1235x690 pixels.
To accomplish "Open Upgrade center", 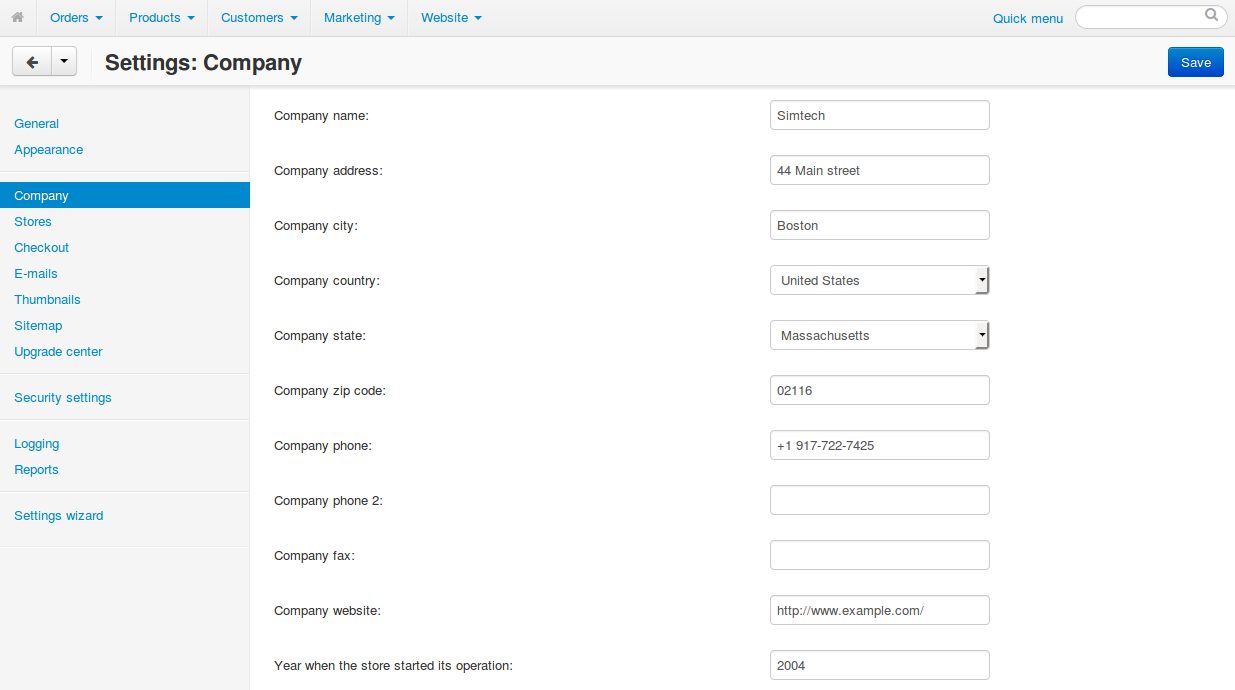I will 58,352.
